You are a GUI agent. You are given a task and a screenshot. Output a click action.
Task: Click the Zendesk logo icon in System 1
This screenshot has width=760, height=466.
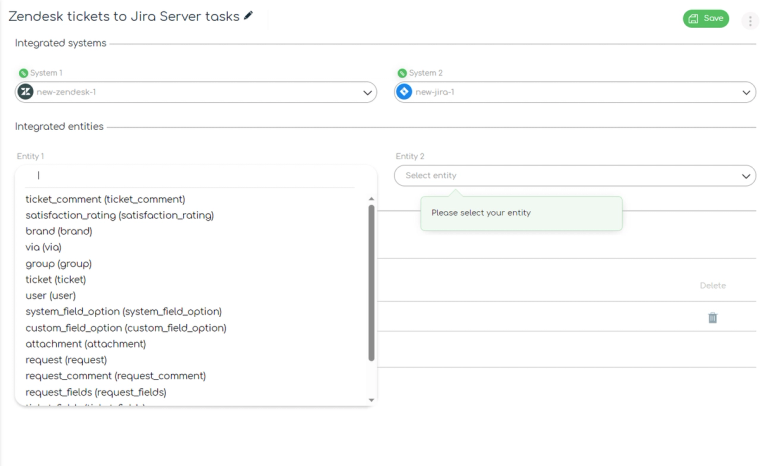coord(26,92)
